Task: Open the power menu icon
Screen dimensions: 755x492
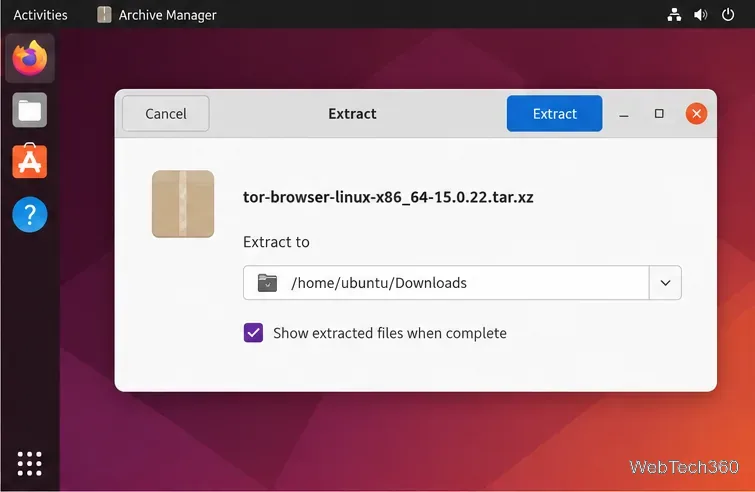Action: [728, 14]
